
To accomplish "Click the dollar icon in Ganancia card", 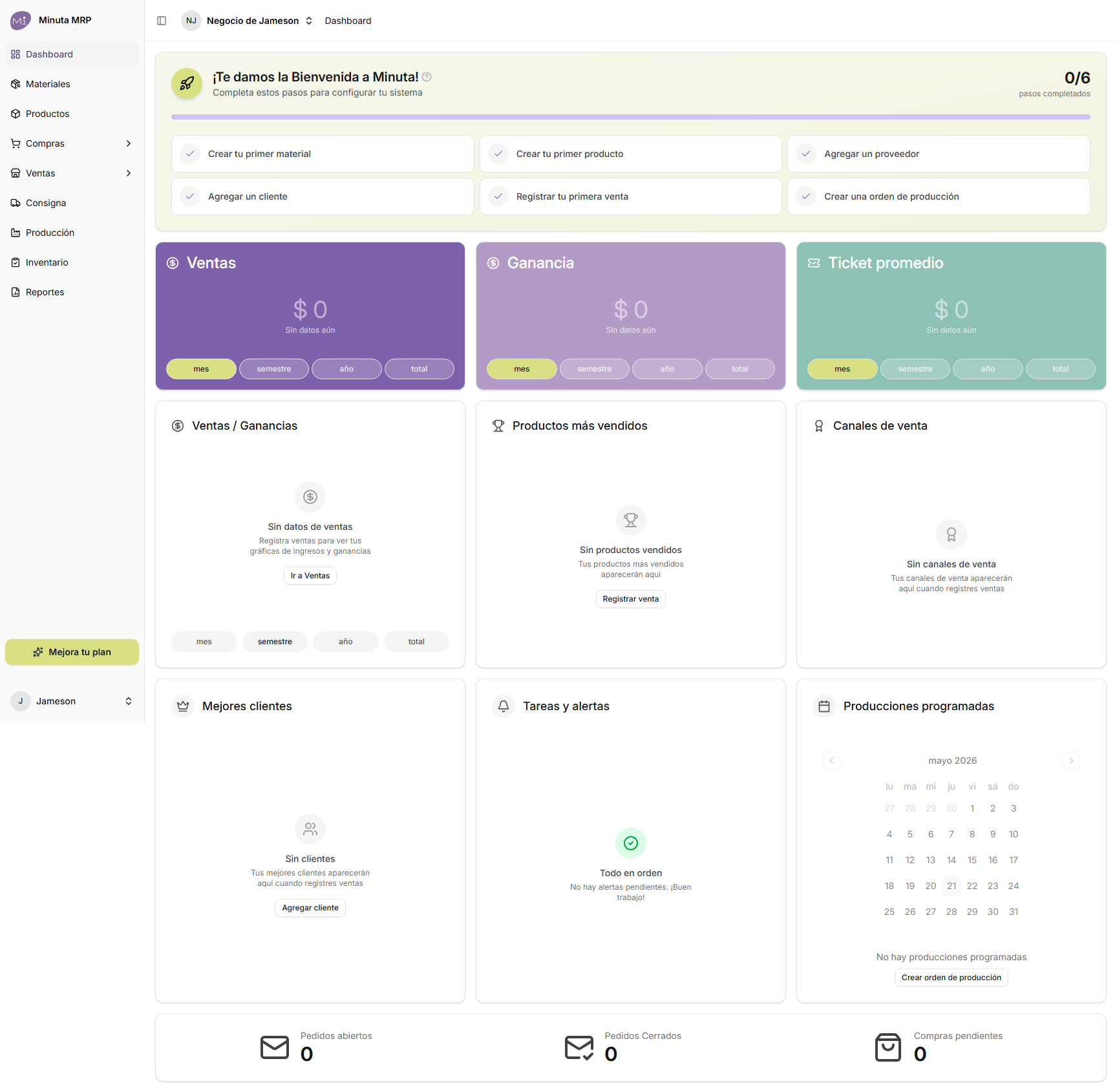I will tap(493, 263).
